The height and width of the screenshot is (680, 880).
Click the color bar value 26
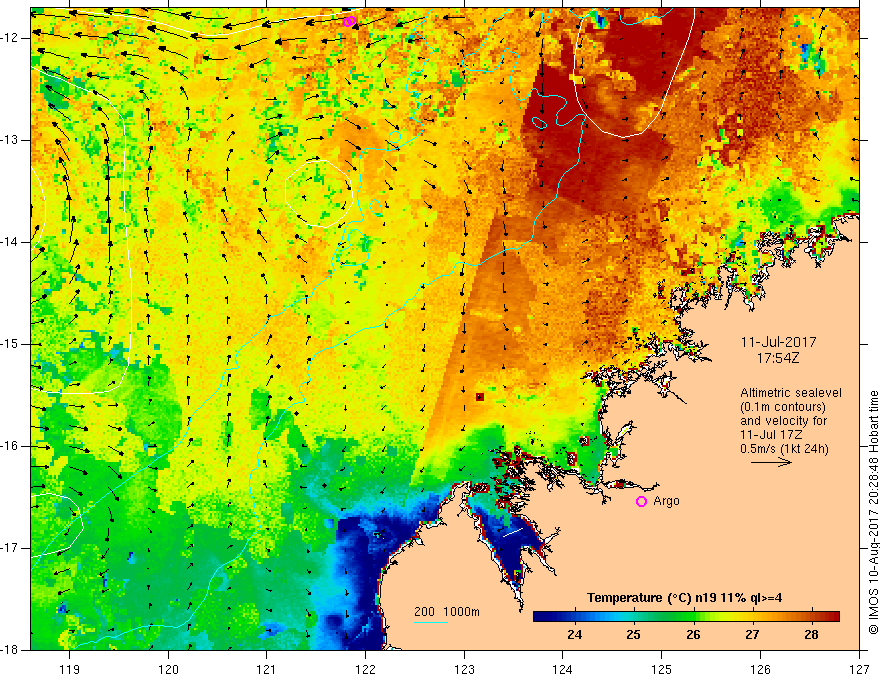click(x=693, y=635)
